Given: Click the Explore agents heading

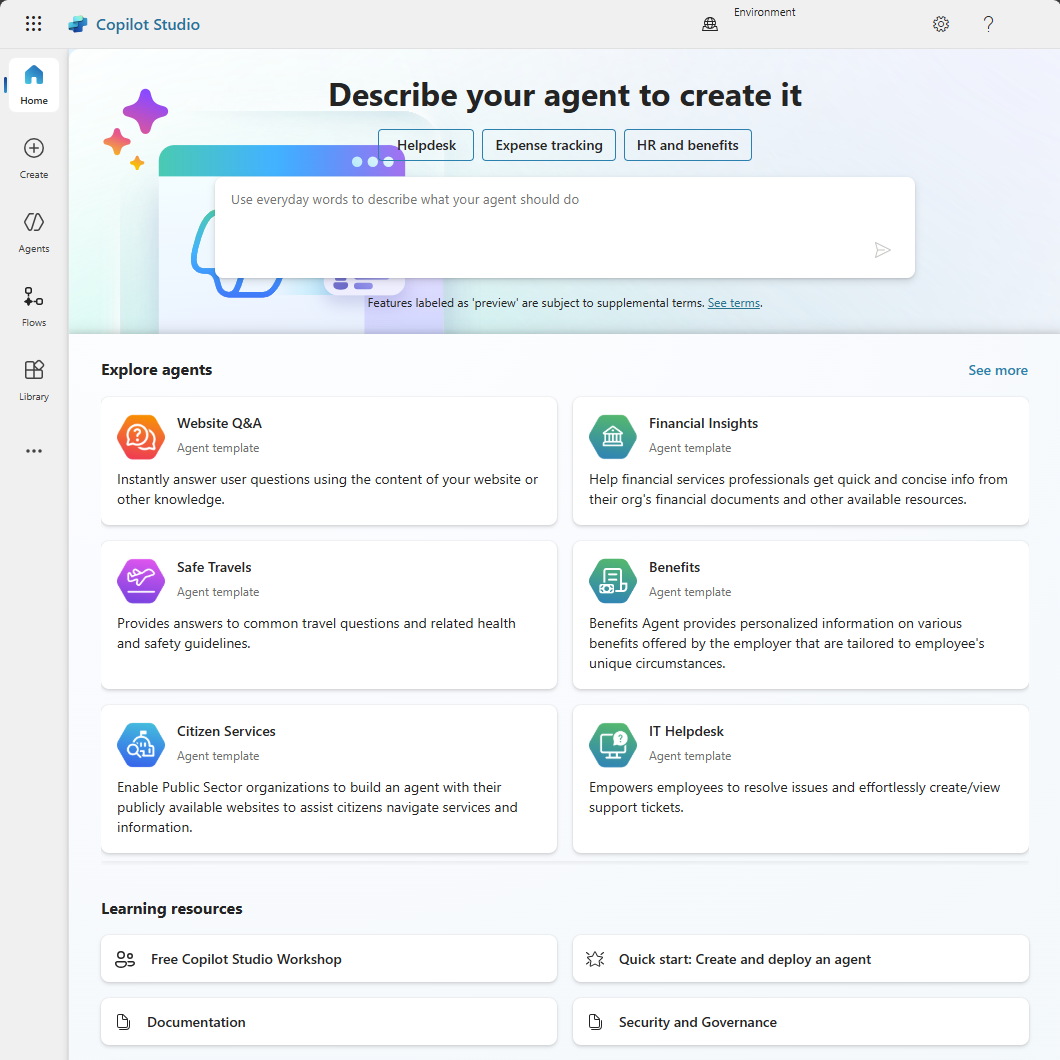Looking at the screenshot, I should [157, 370].
